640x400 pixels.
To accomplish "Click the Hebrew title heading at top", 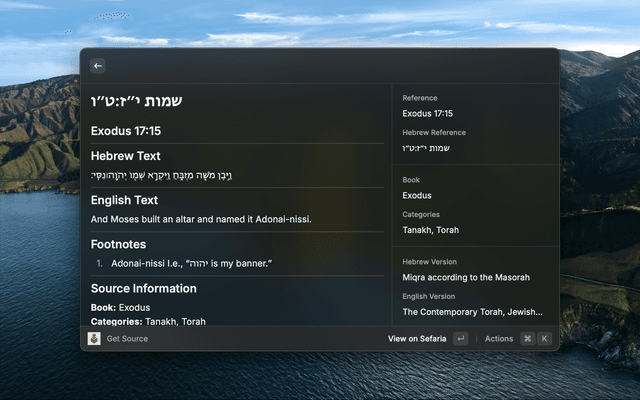I will click(136, 101).
